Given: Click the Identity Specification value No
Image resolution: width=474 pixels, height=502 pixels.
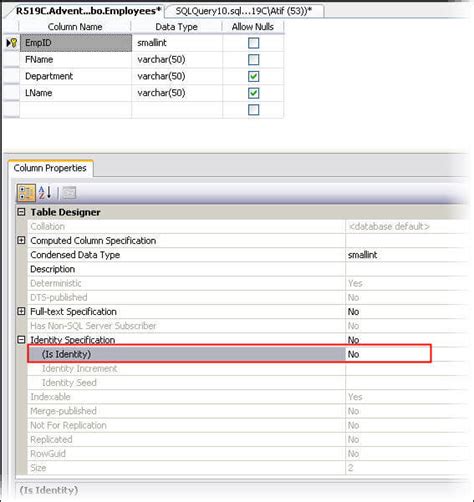Looking at the screenshot, I should (353, 340).
